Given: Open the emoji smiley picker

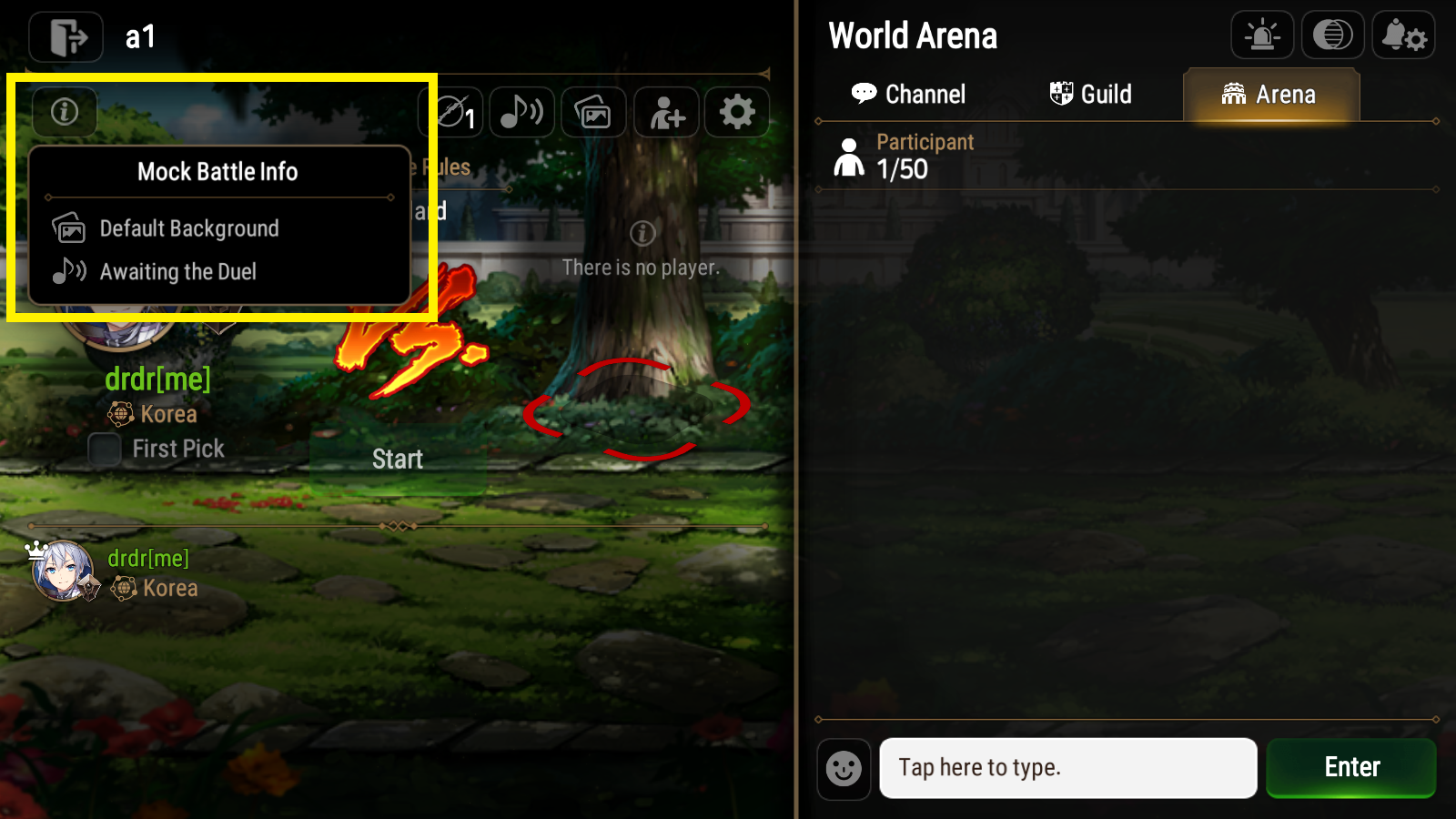Looking at the screenshot, I should pos(844,769).
